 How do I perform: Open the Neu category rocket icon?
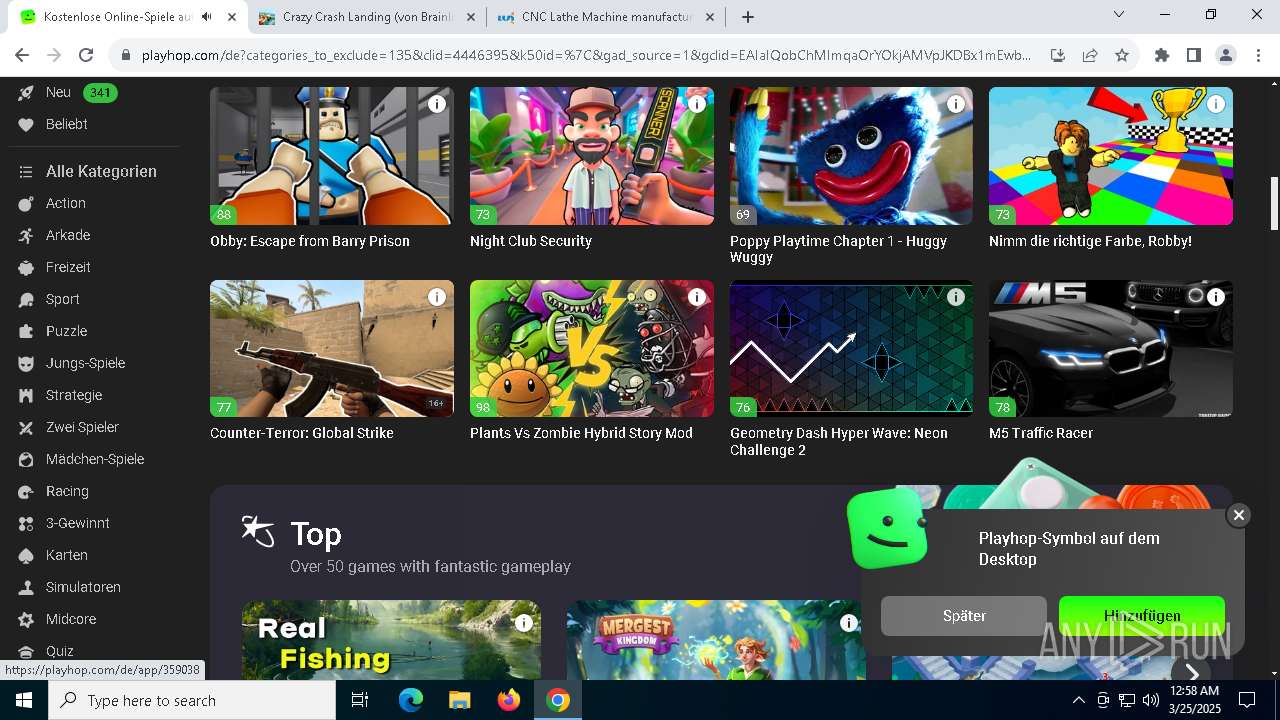pyautogui.click(x=26, y=92)
